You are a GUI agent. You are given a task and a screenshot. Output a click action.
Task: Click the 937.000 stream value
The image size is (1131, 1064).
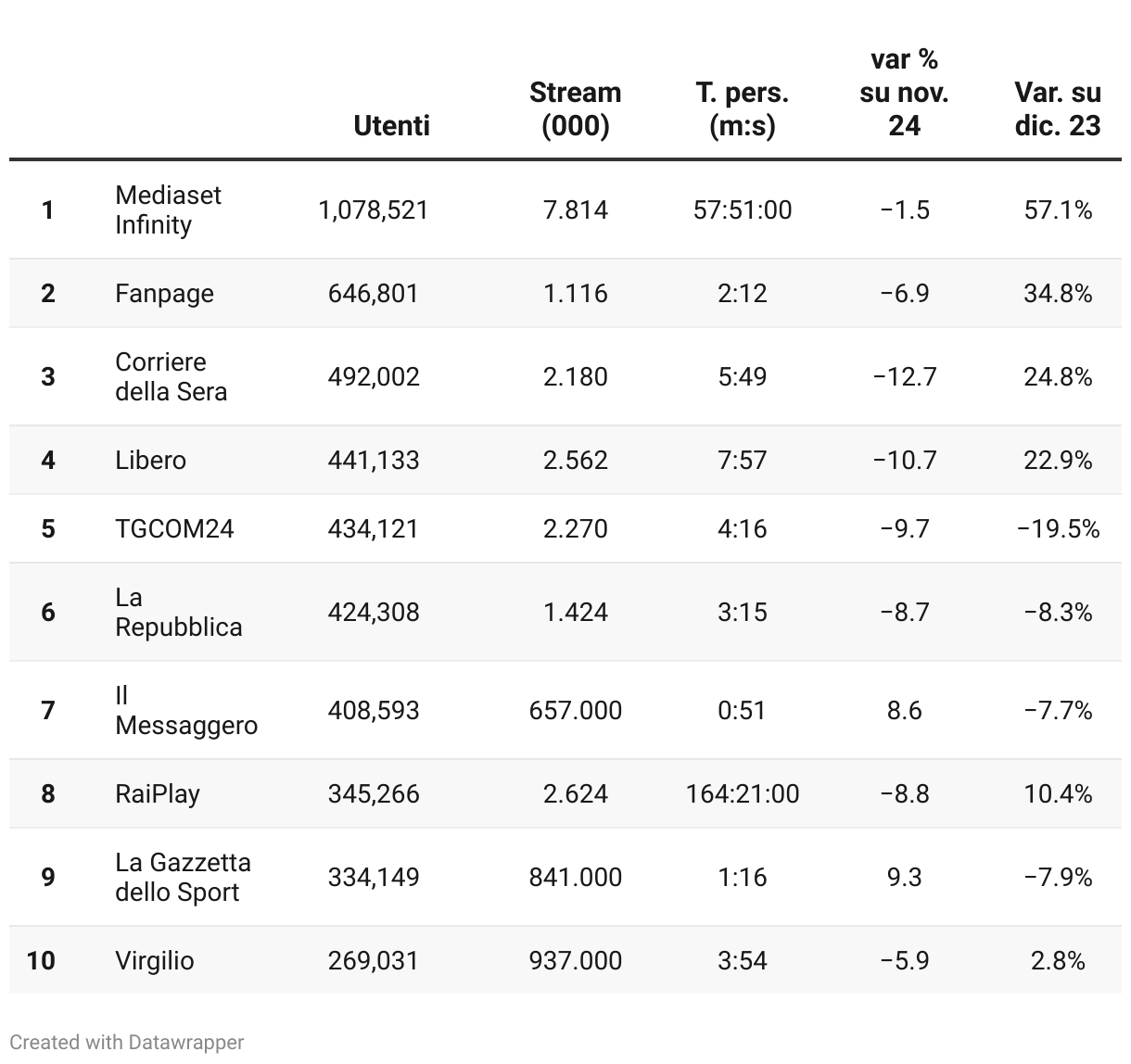(576, 960)
